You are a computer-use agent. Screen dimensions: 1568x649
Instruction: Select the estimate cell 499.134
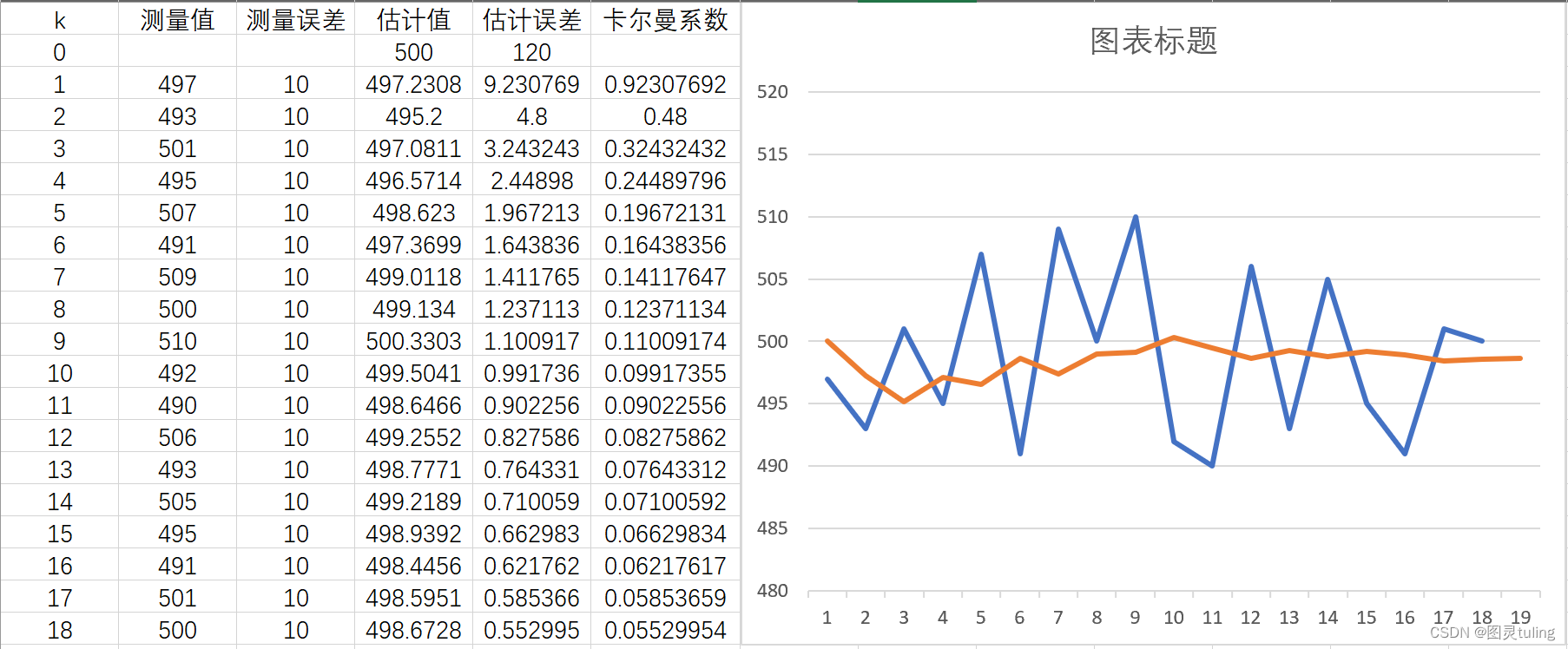click(413, 309)
